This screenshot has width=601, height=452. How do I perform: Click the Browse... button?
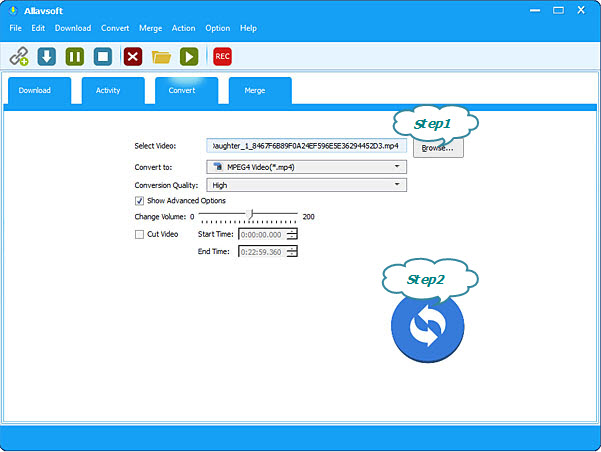[438, 148]
